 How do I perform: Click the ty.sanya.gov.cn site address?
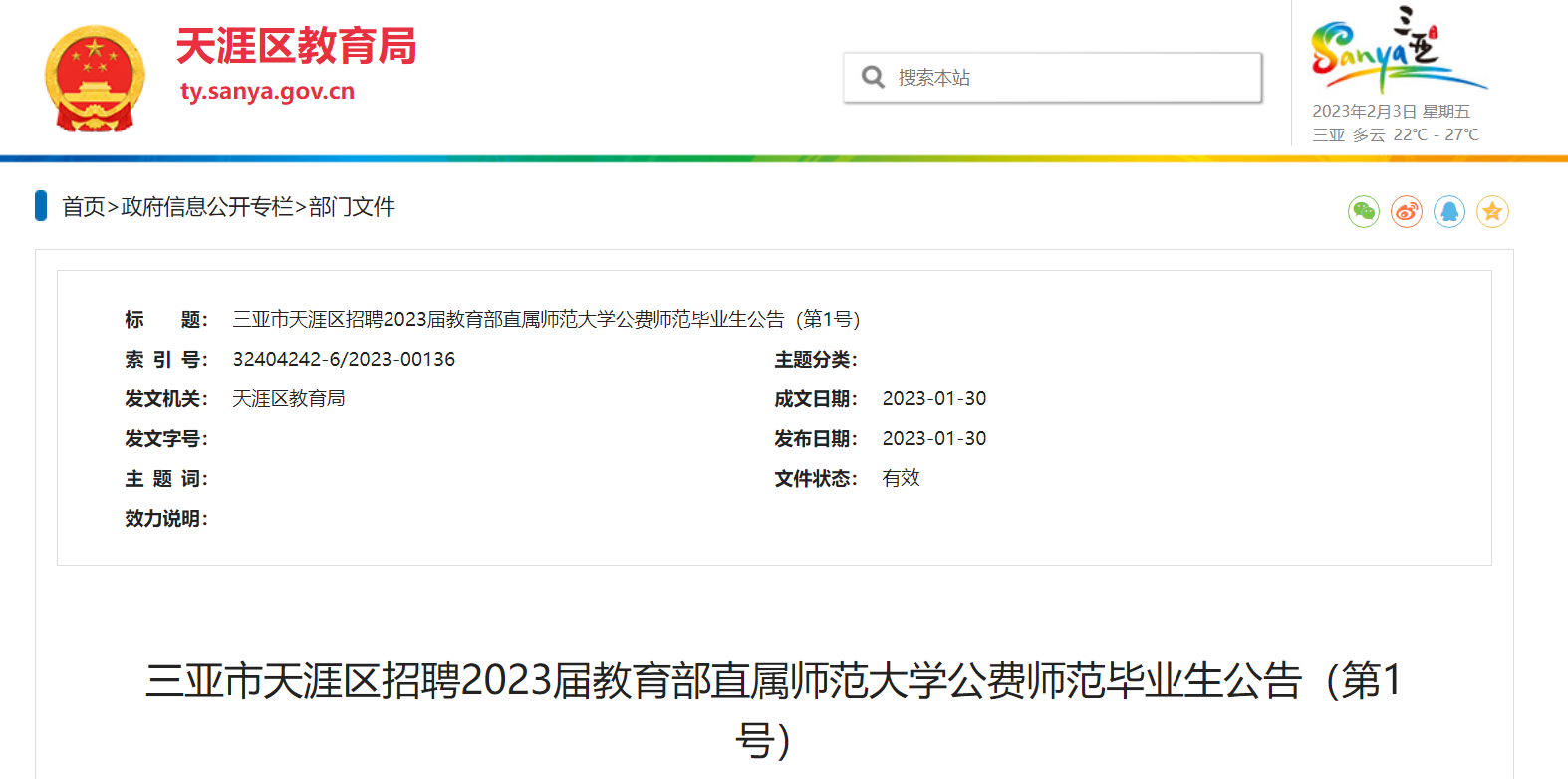click(x=267, y=91)
